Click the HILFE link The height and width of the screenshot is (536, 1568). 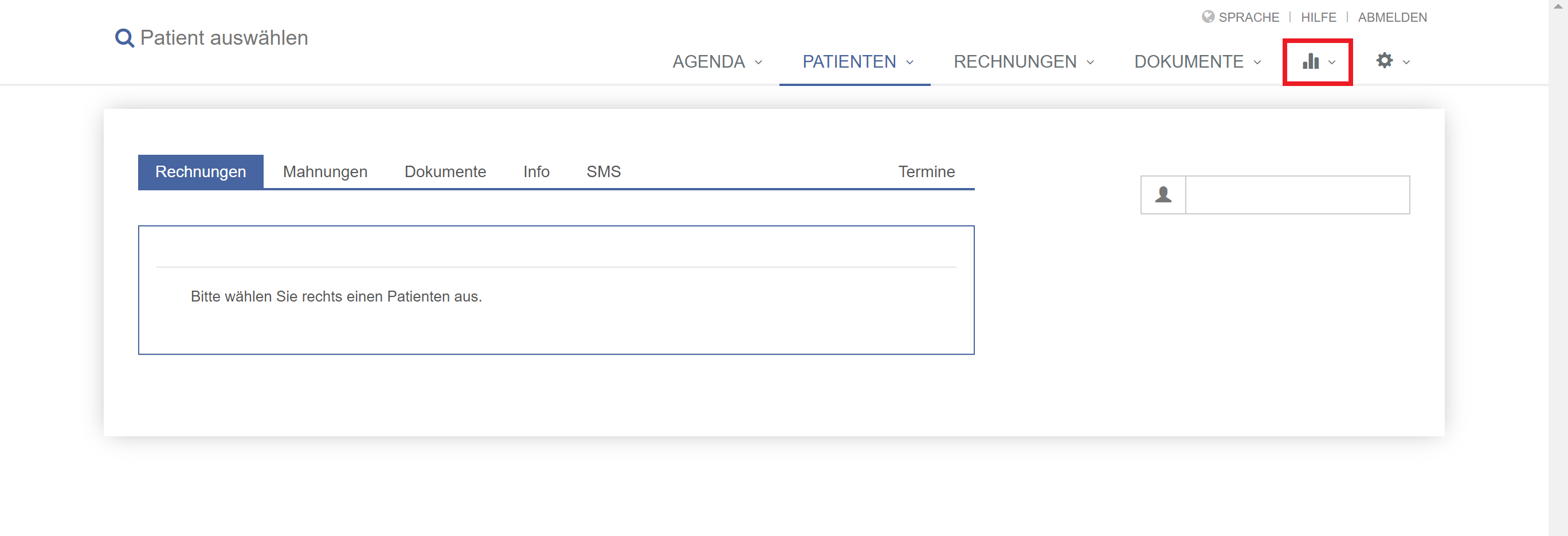[x=1319, y=17]
